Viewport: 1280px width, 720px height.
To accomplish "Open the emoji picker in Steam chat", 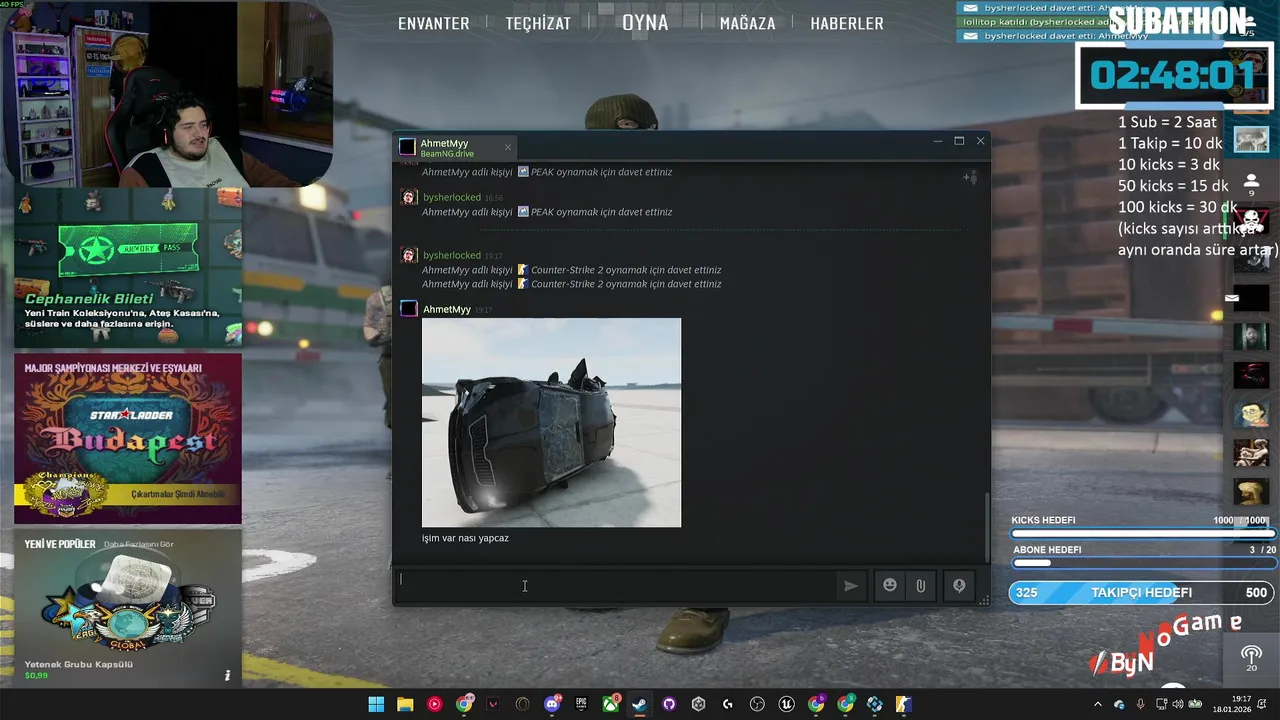I will tap(890, 586).
